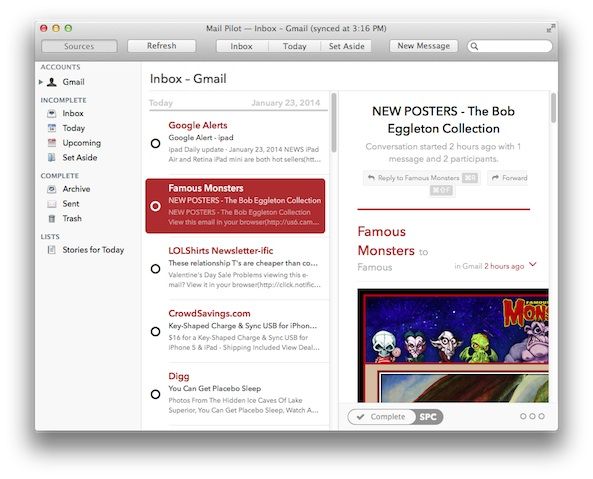Expand the Gmail account disclosure triangle

(x=41, y=82)
